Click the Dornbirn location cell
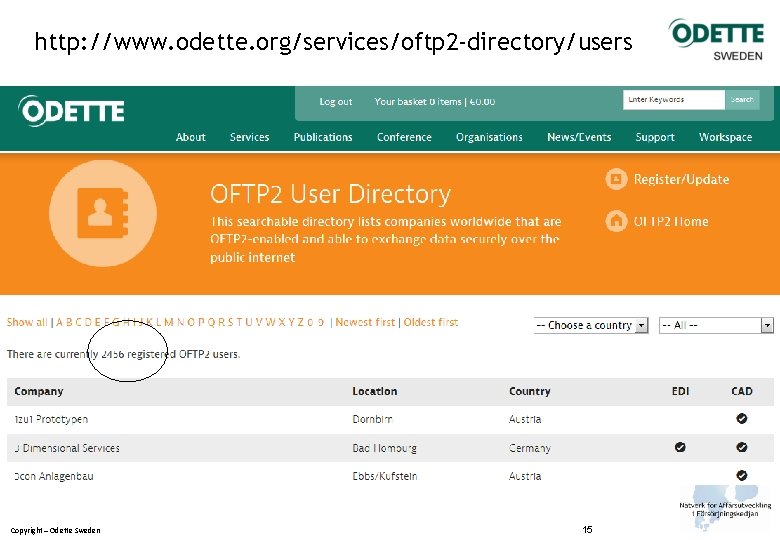 tap(373, 420)
